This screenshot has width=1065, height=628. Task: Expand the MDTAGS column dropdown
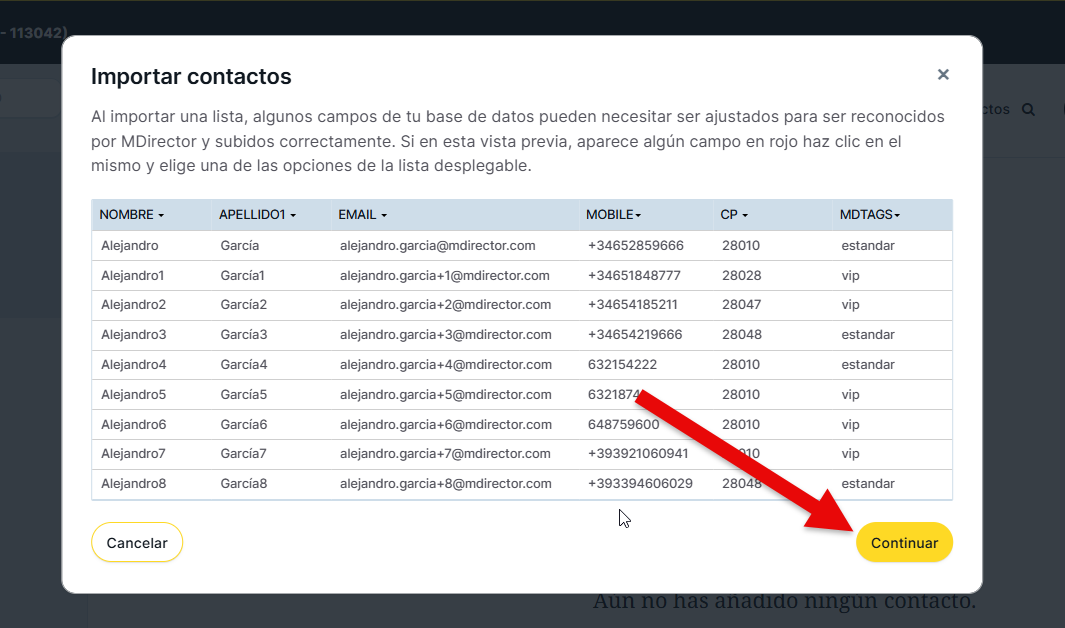point(870,215)
